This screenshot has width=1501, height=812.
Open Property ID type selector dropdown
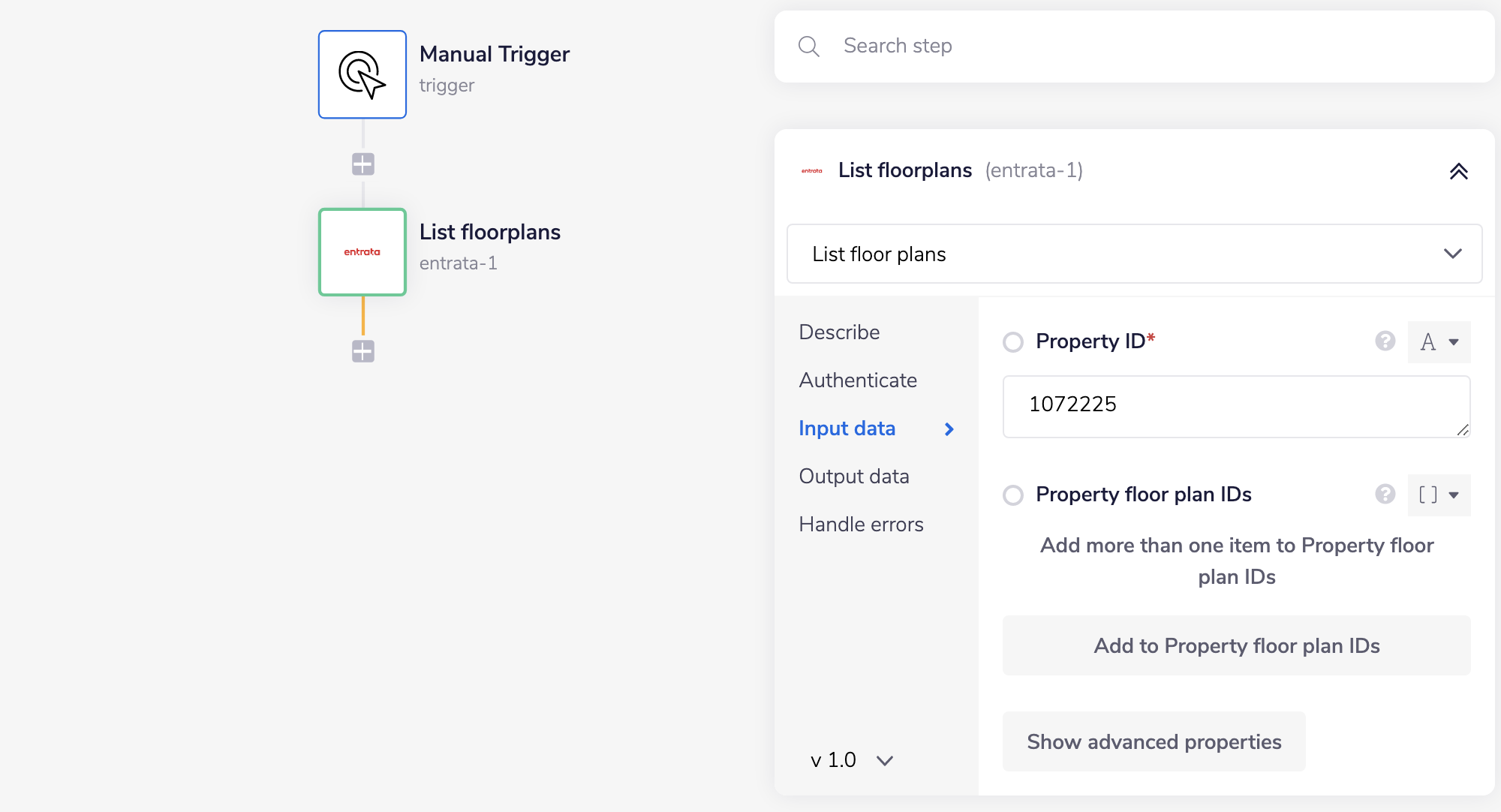(1439, 342)
